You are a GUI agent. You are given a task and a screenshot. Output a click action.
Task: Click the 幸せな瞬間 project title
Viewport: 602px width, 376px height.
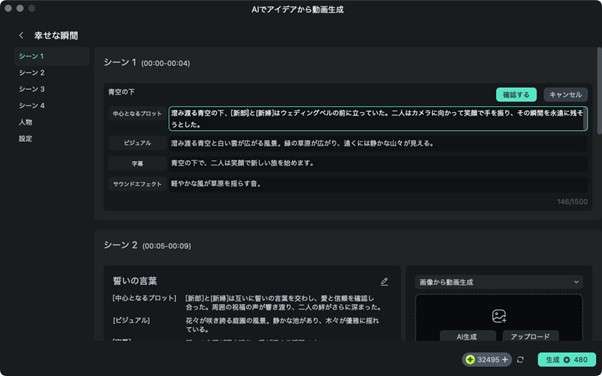(56, 35)
